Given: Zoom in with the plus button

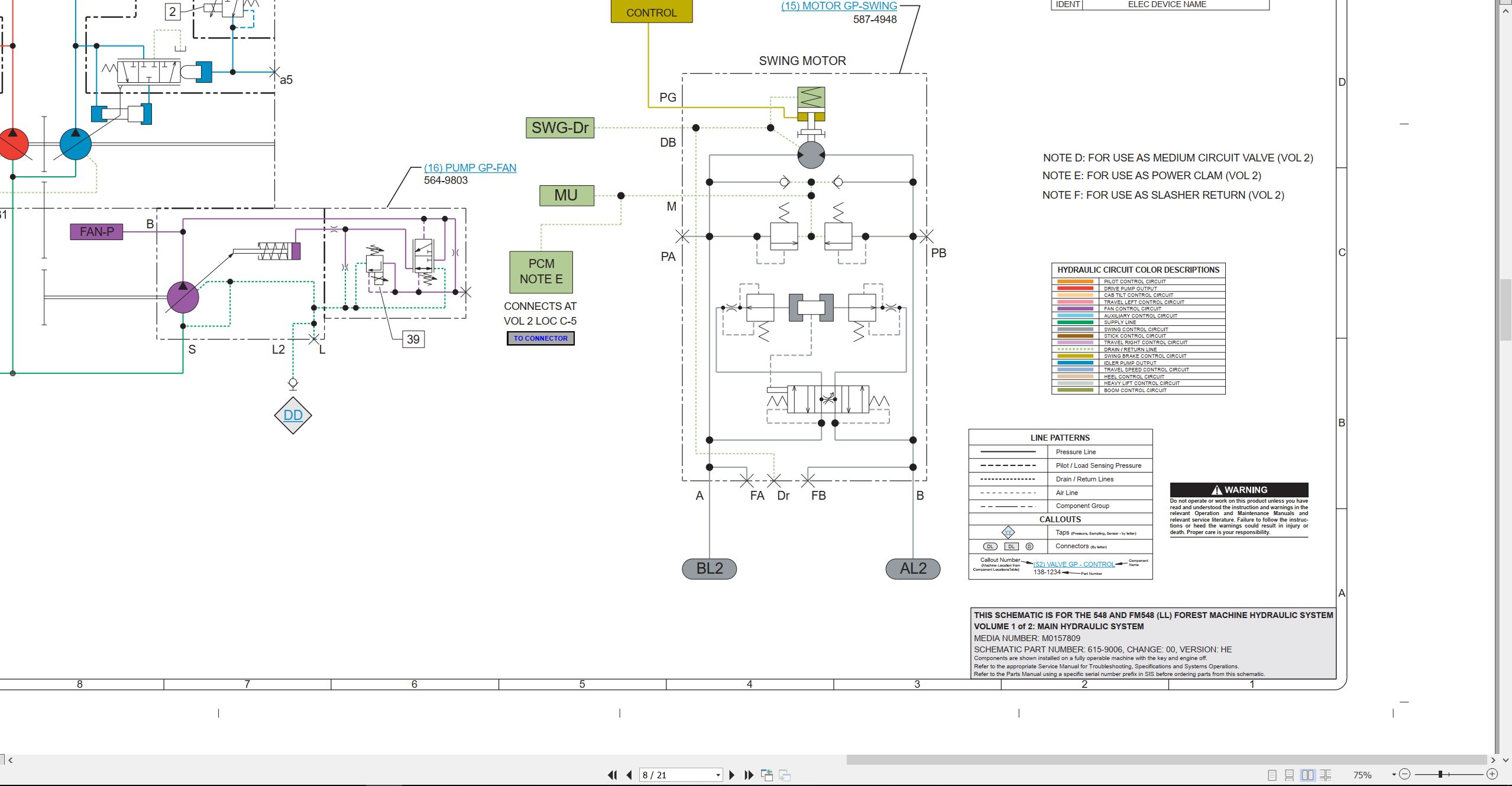Looking at the screenshot, I should tap(1492, 774).
